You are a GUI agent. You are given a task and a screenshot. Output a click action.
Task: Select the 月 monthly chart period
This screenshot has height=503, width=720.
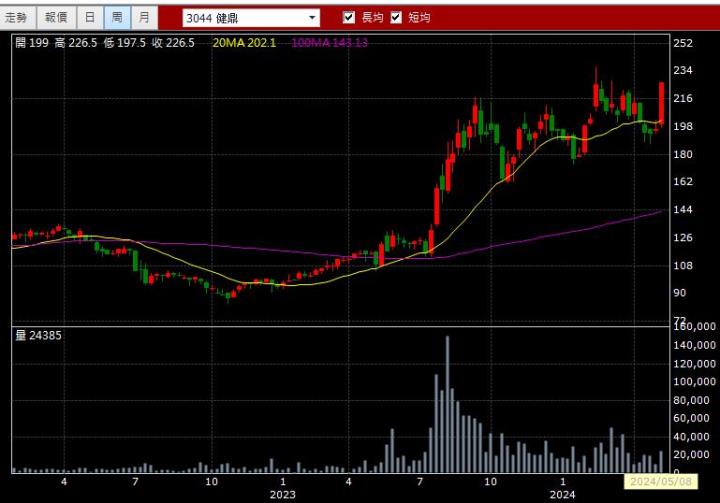point(144,18)
